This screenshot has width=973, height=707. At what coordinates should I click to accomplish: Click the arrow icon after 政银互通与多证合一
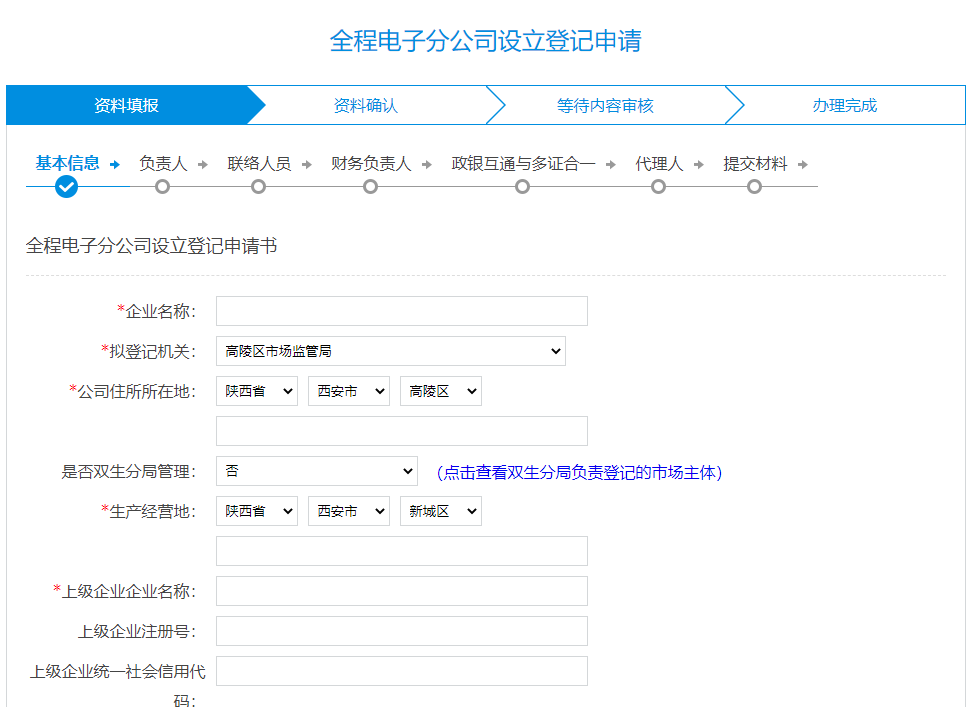[611, 164]
